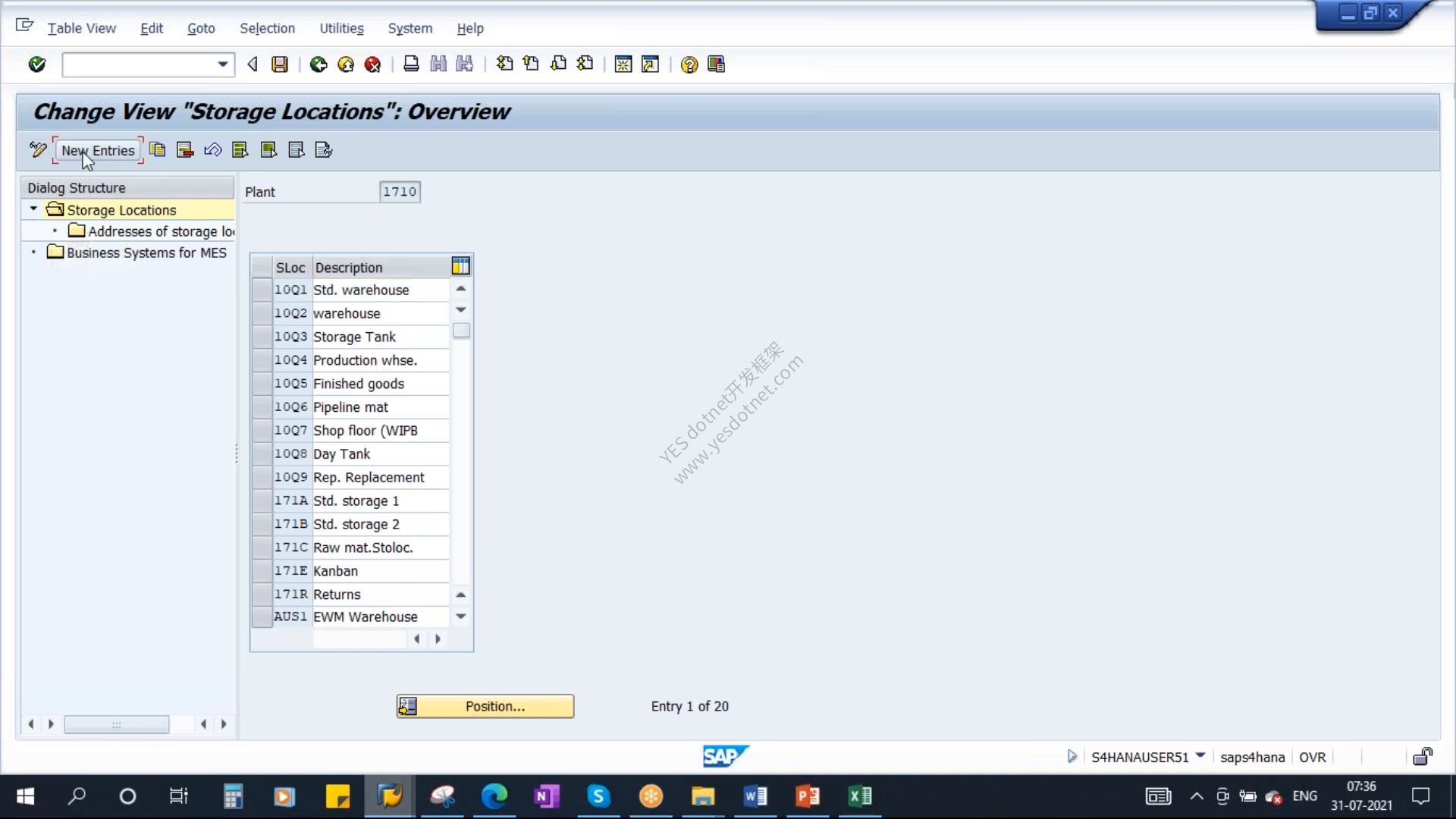Open the command field dropdown arrow
This screenshot has height=819, width=1456.
pos(222,64)
